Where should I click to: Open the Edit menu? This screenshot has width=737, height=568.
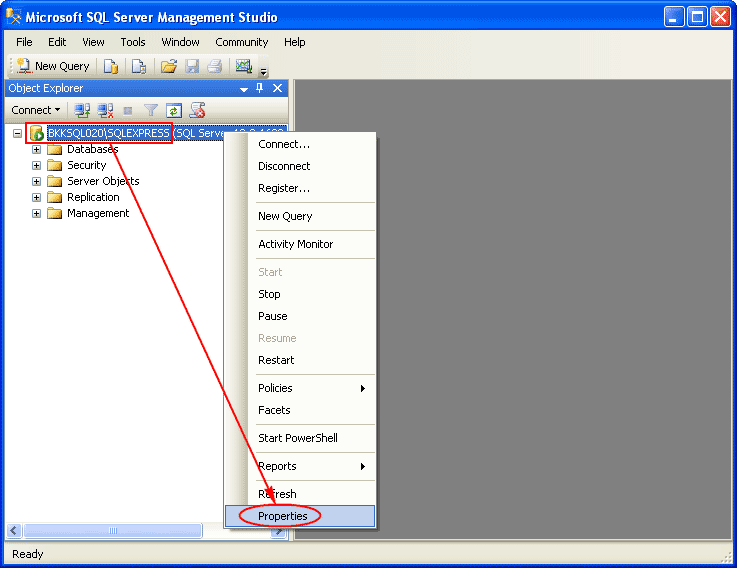(57, 42)
